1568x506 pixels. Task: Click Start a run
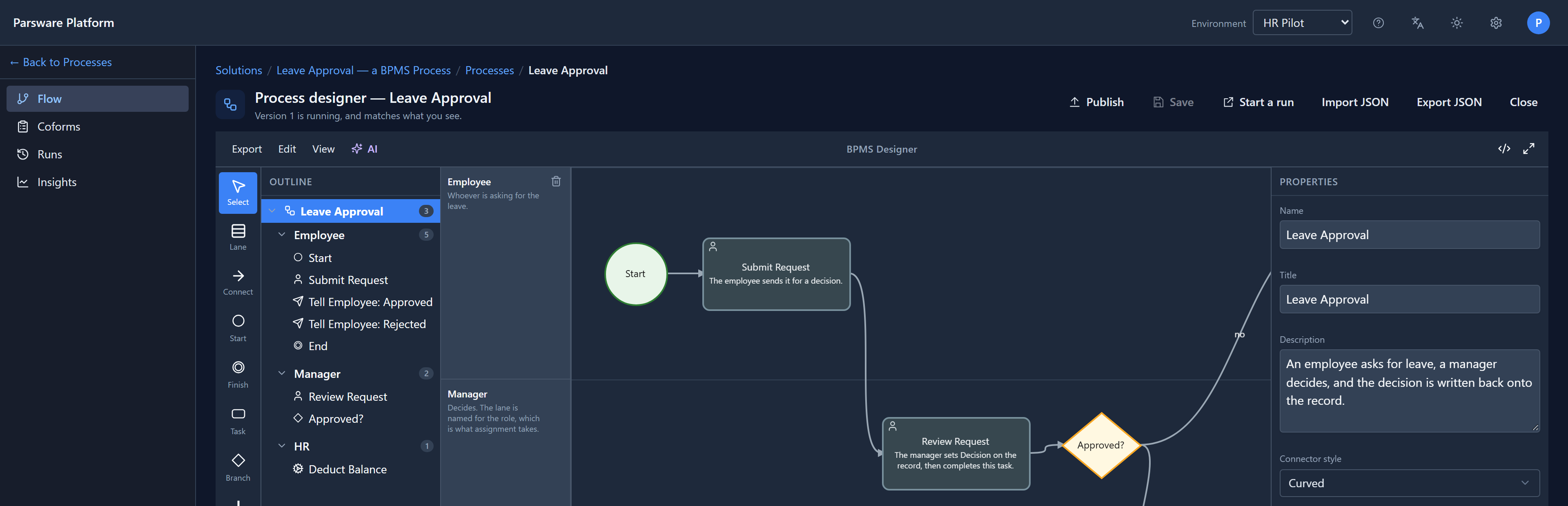(x=1258, y=102)
